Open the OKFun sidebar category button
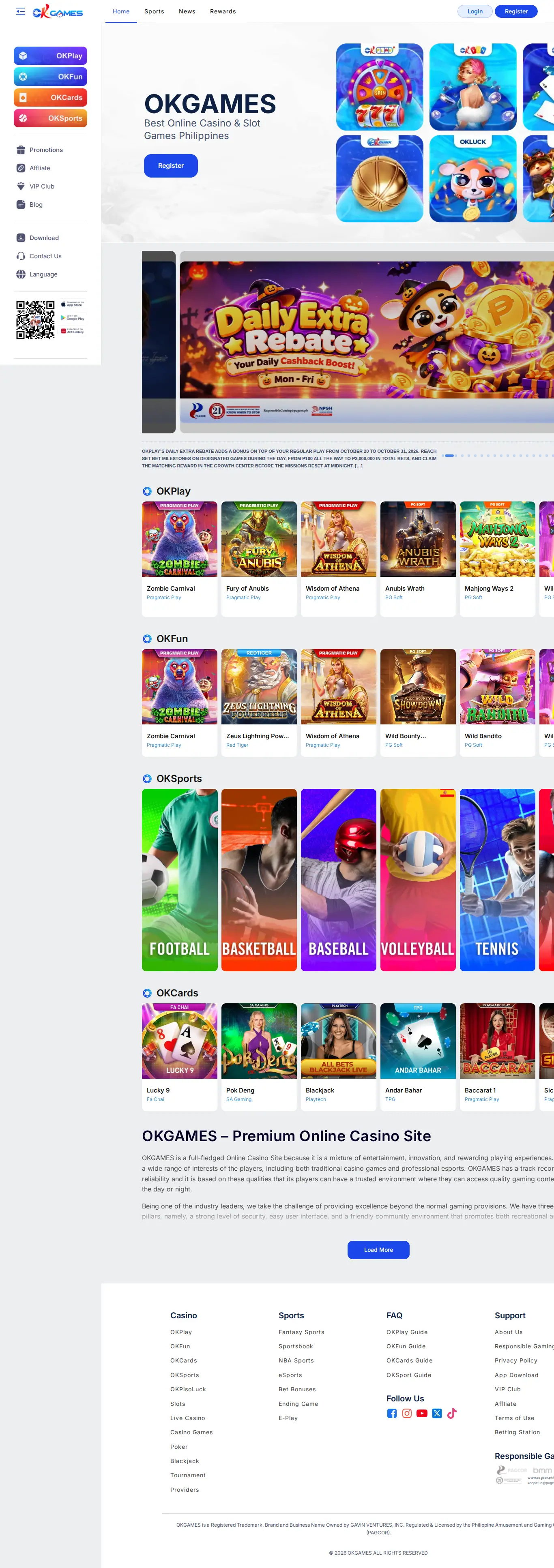 pos(51,77)
